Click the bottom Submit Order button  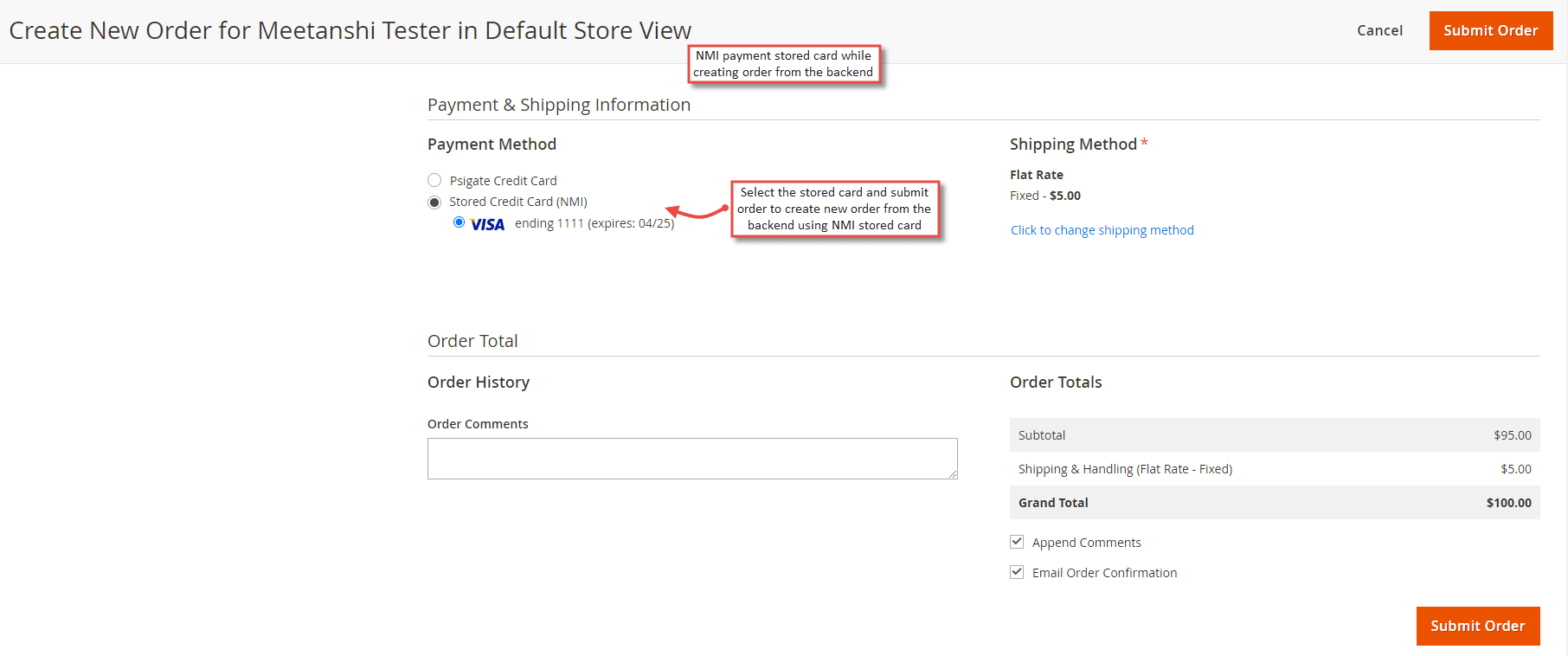(1477, 626)
